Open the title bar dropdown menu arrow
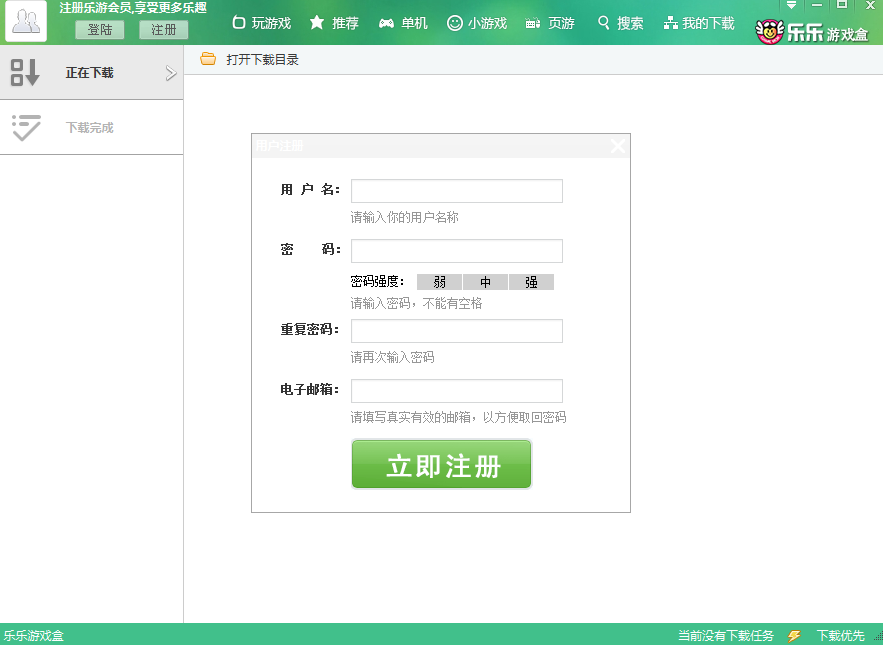The height and width of the screenshot is (645, 883). click(x=792, y=5)
